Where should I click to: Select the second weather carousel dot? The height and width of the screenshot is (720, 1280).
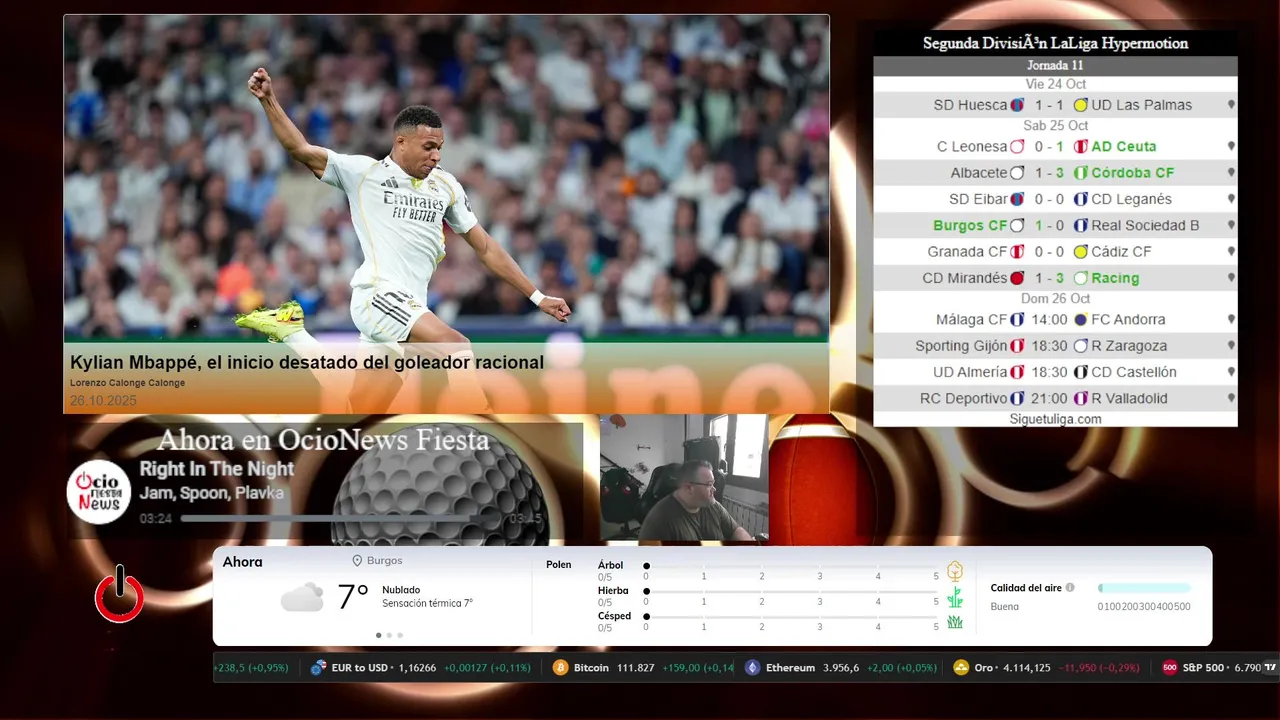[x=389, y=635]
